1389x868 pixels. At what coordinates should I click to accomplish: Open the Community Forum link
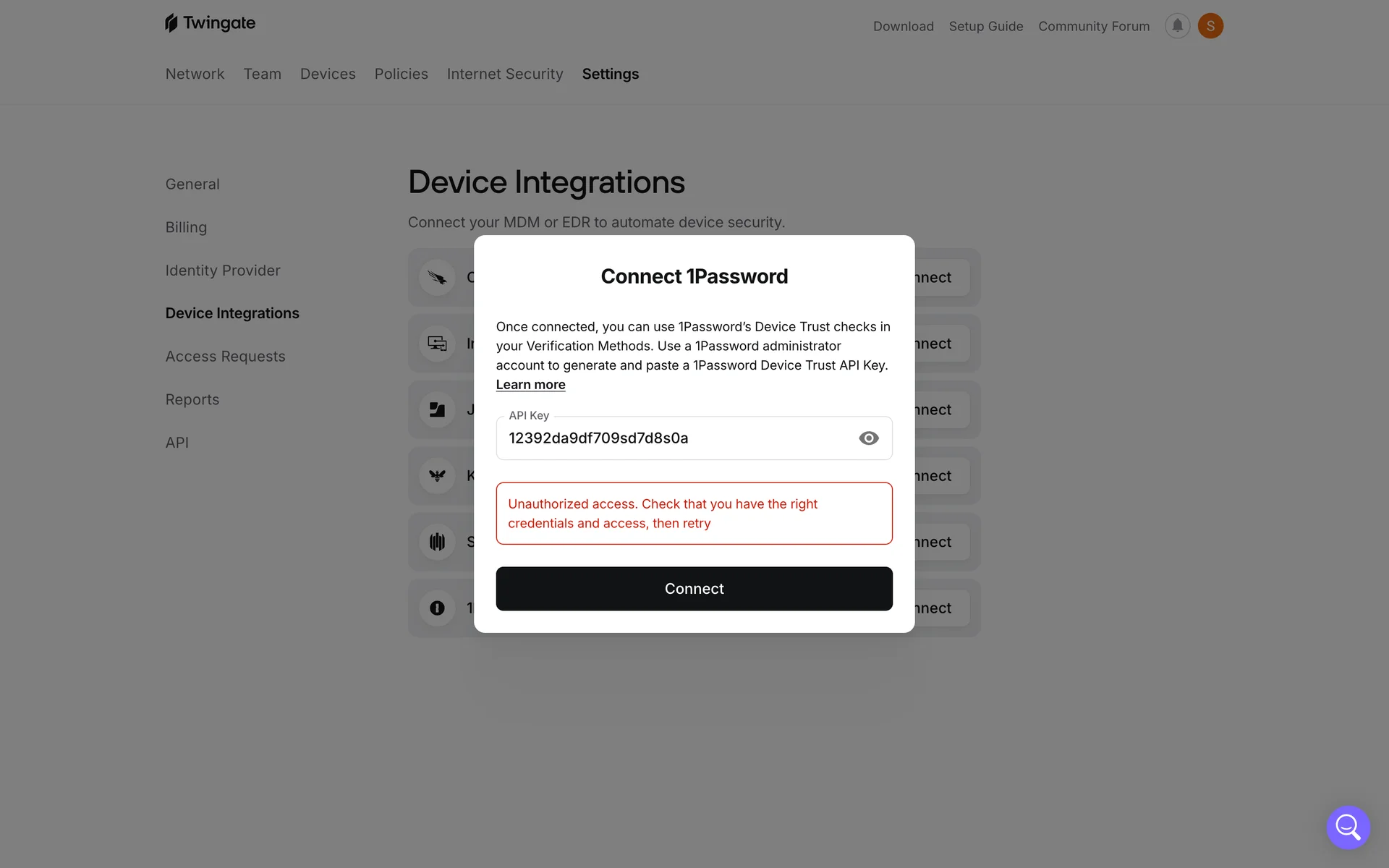(x=1093, y=26)
